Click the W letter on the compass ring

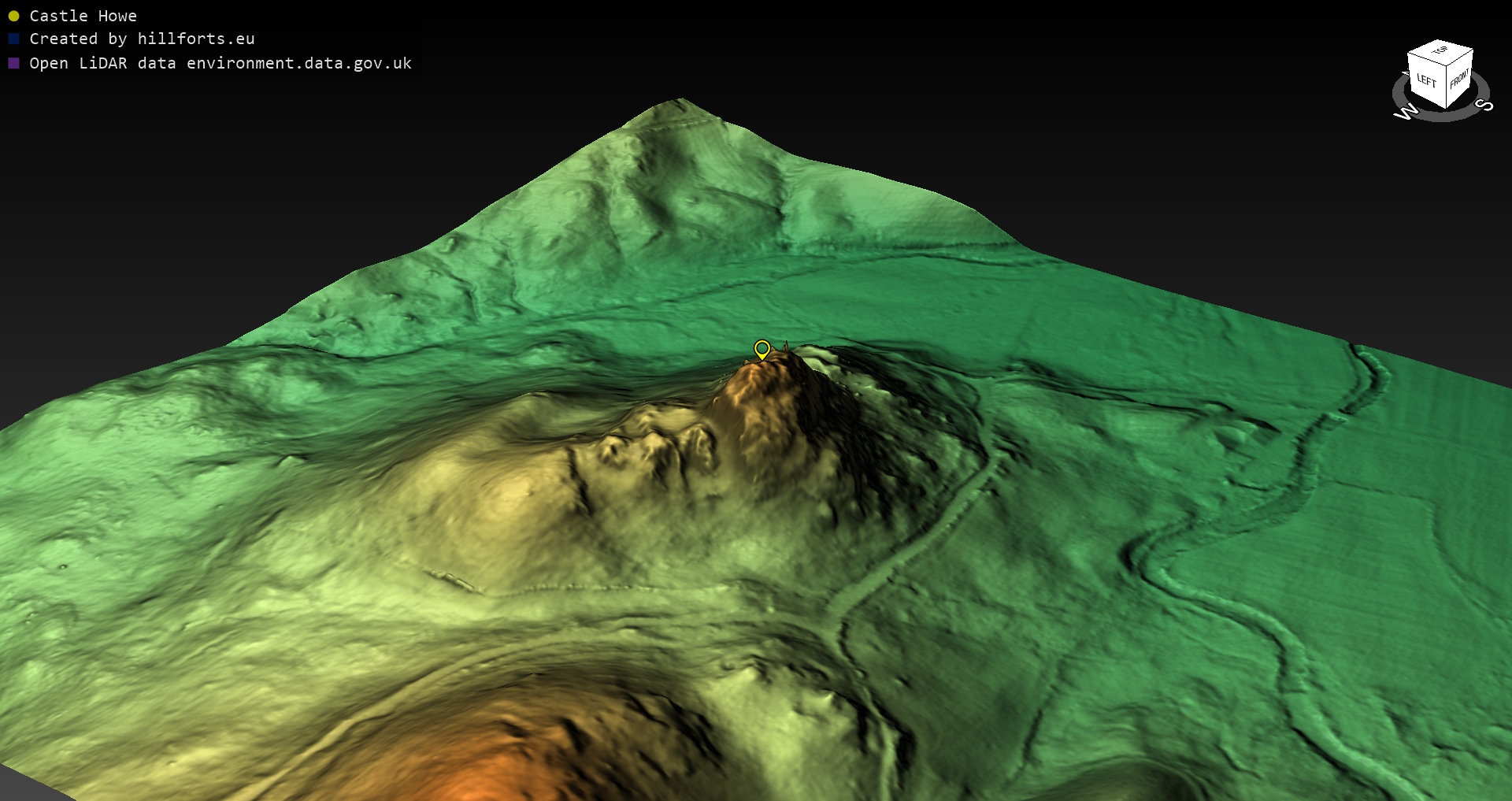1405,113
